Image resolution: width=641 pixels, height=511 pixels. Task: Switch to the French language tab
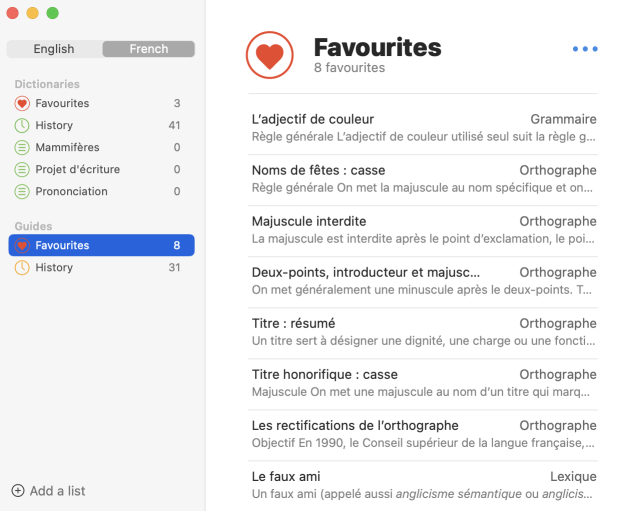148,49
